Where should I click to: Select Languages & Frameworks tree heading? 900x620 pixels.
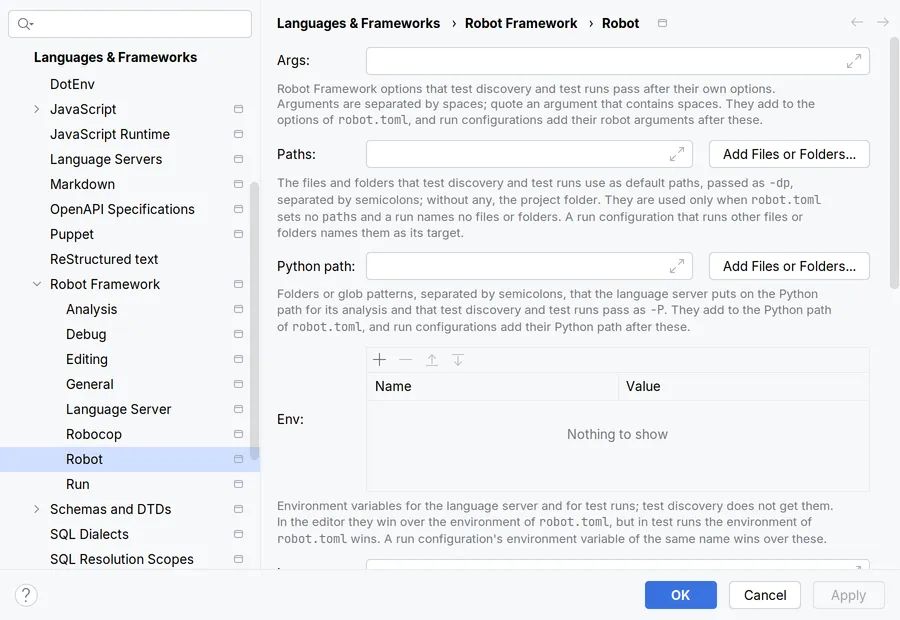[x=115, y=57]
